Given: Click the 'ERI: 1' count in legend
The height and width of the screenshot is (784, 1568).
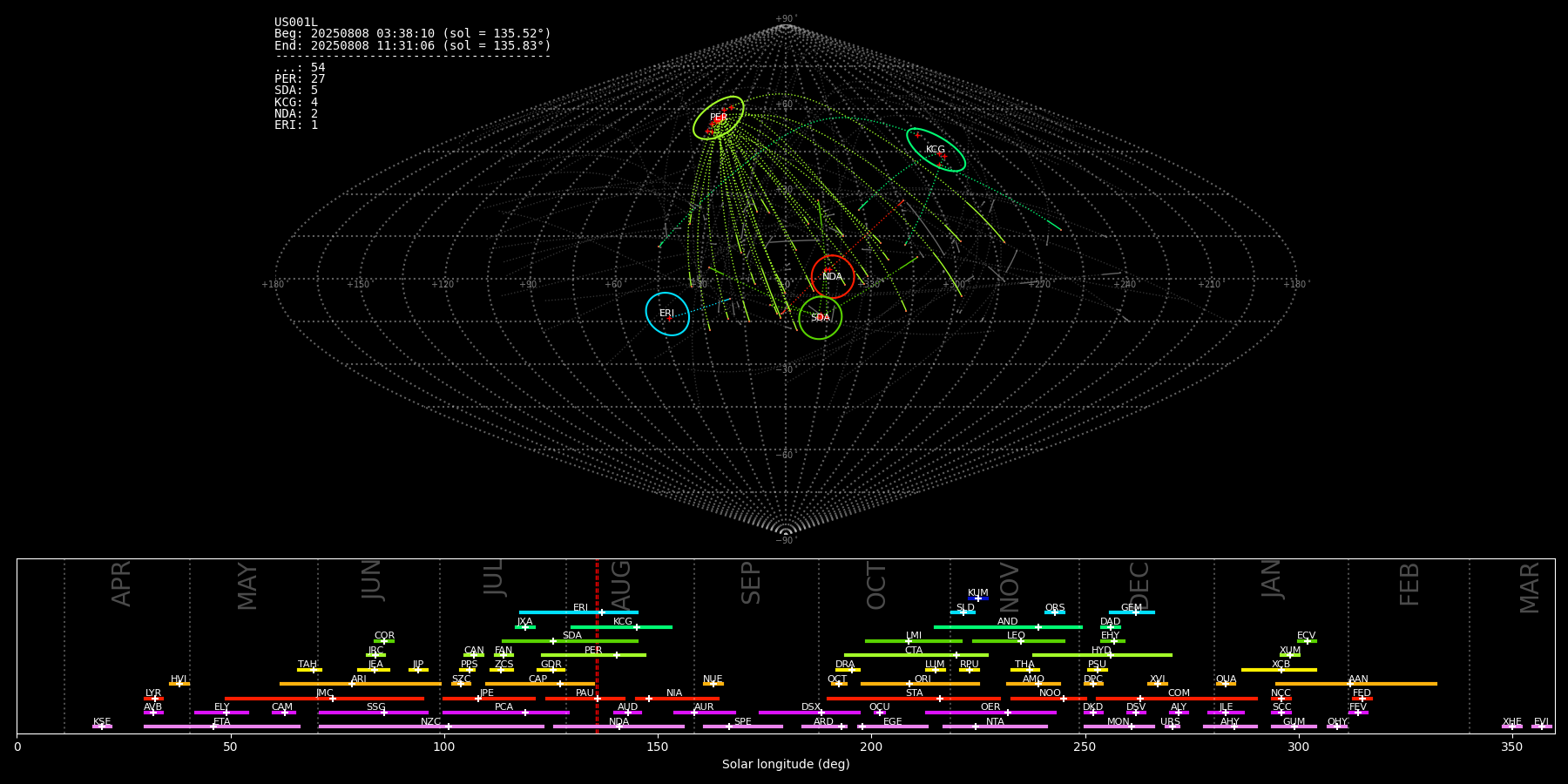Looking at the screenshot, I should click(x=296, y=125).
